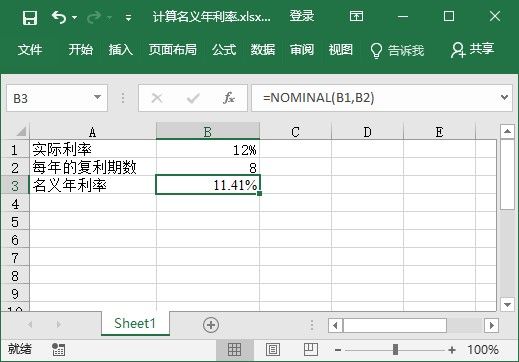Select row 8 header
The height and width of the screenshot is (362, 519).
[15, 276]
